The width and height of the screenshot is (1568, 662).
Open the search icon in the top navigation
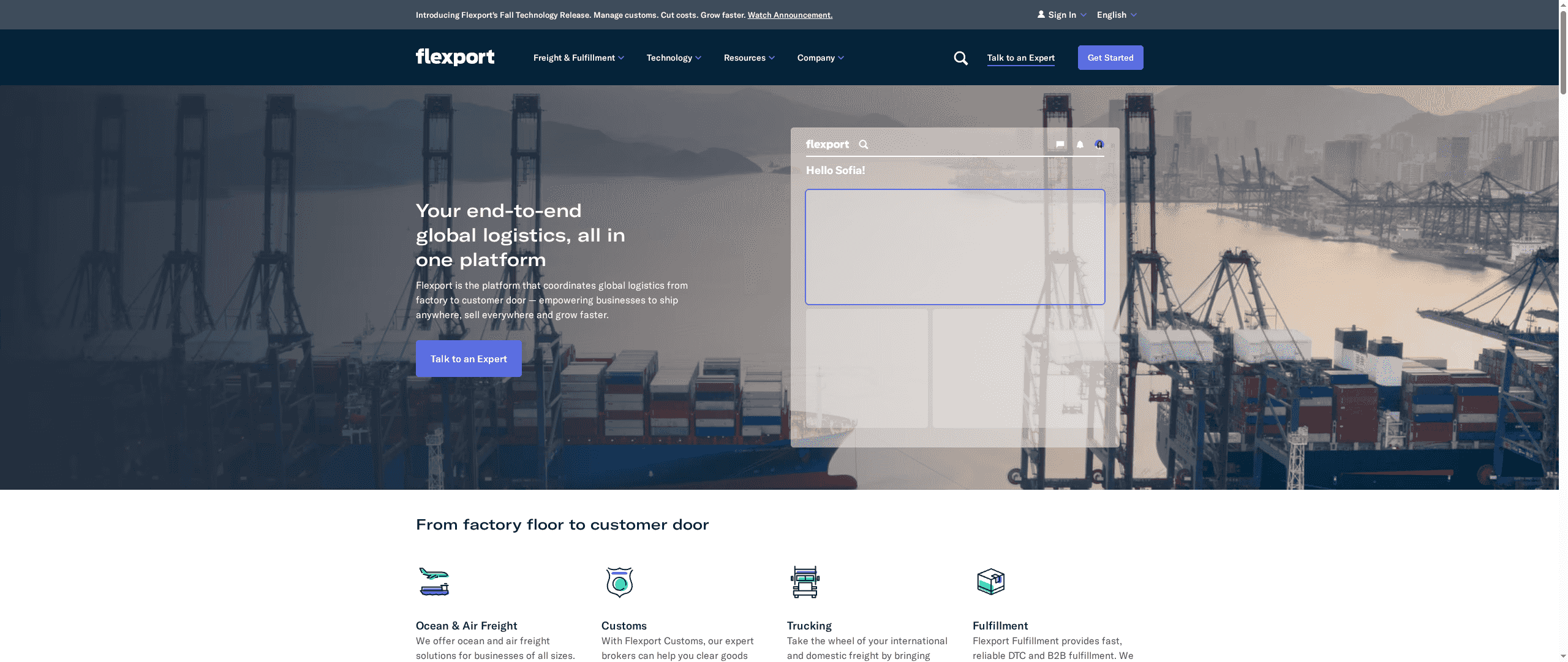pos(960,58)
